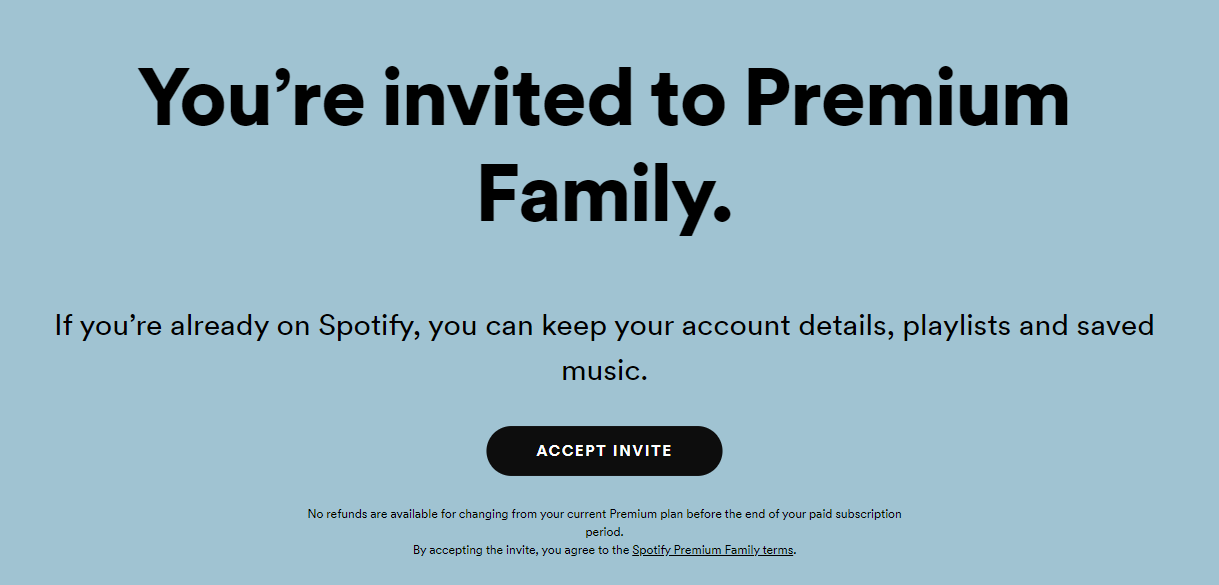Click the word "music." below the subtitle

coord(604,371)
